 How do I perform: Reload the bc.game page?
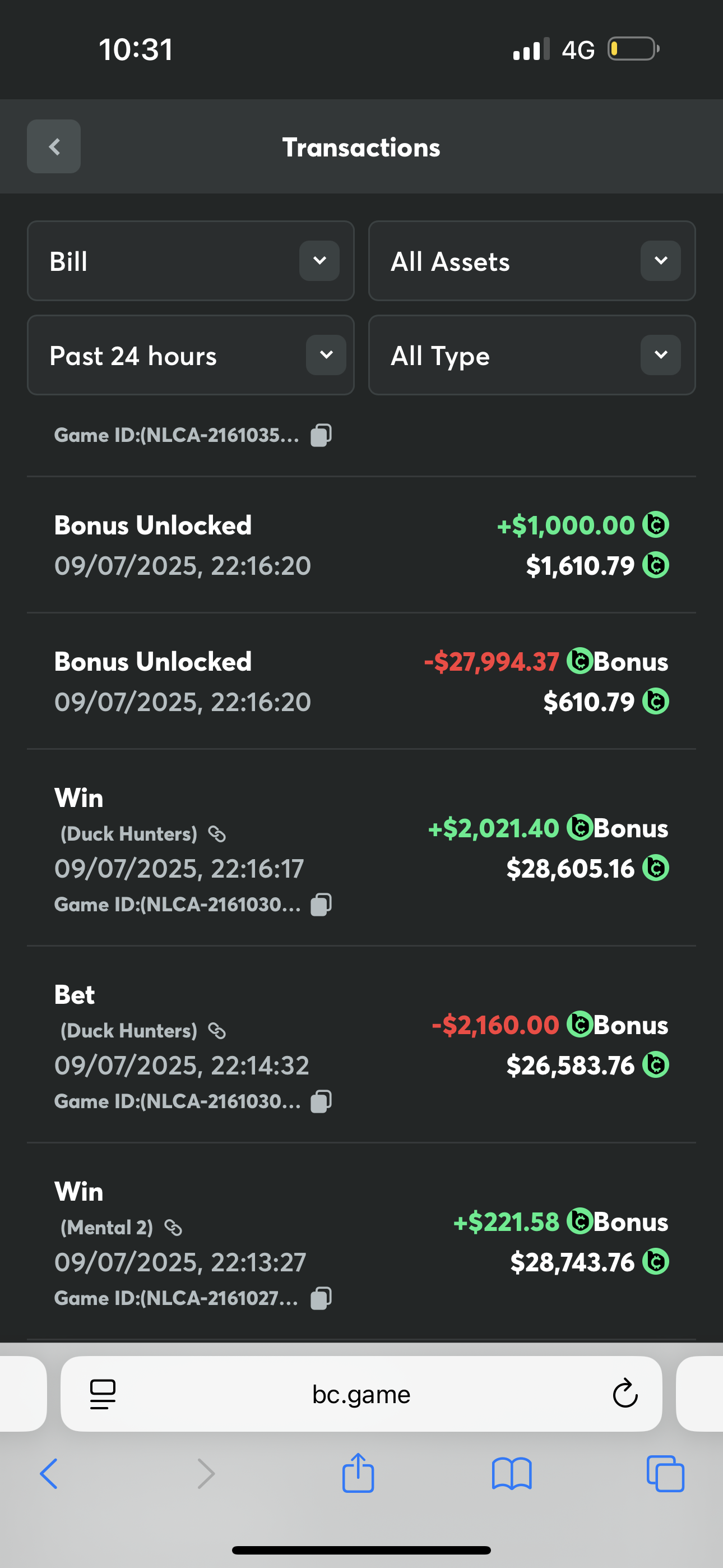(624, 1394)
